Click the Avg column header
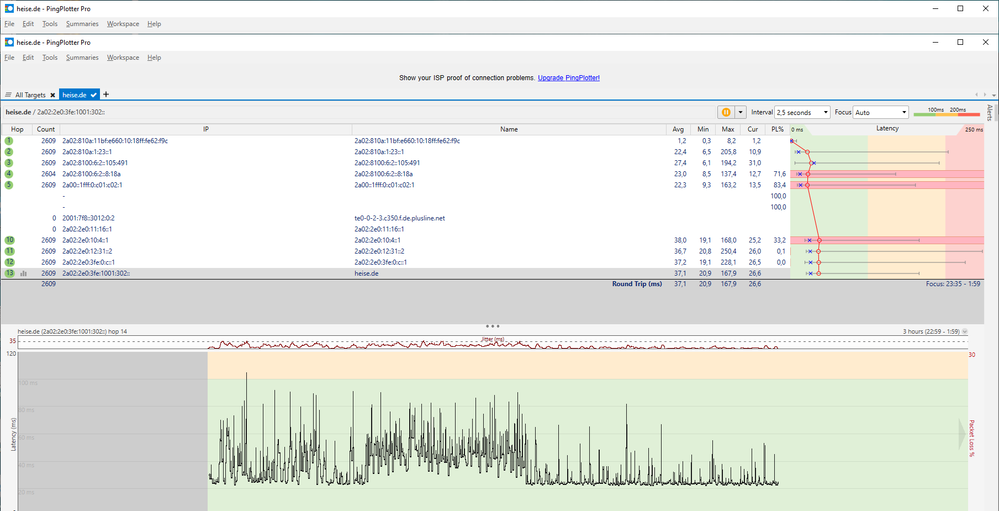Image resolution: width=999 pixels, height=511 pixels. [x=678, y=129]
